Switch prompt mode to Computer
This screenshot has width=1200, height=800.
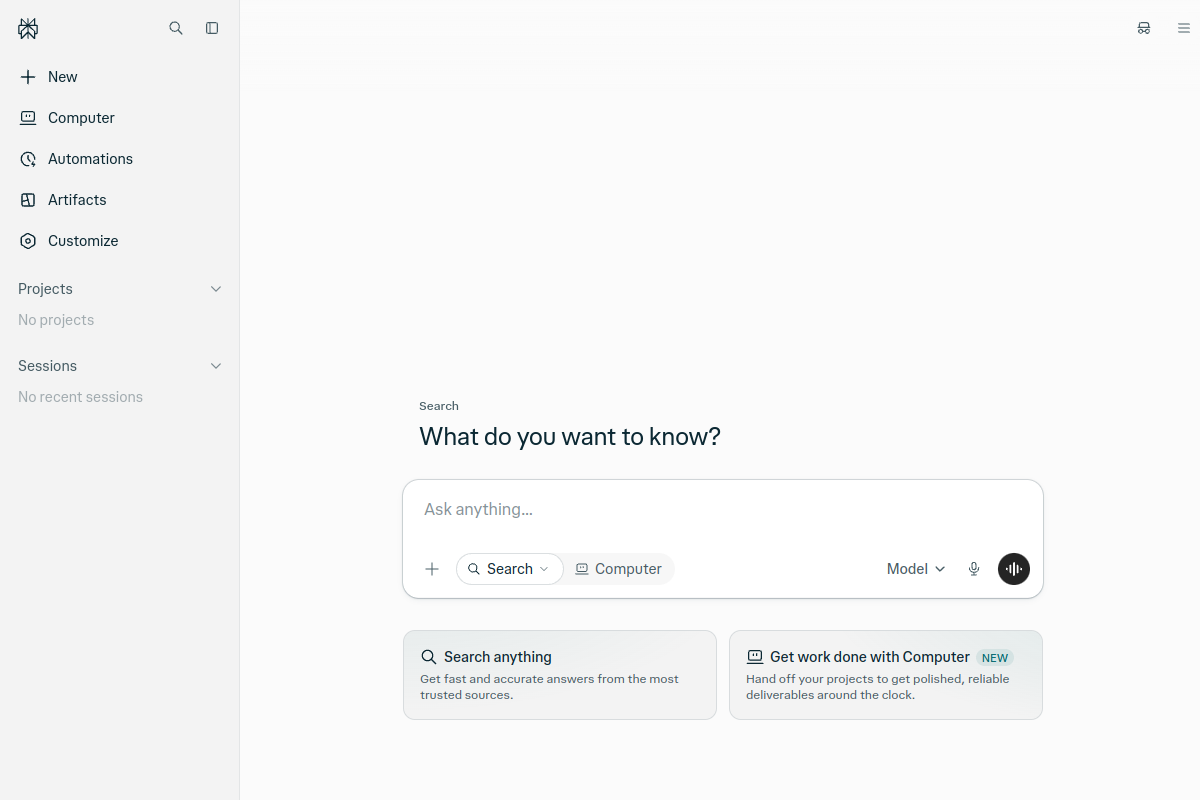coord(619,569)
